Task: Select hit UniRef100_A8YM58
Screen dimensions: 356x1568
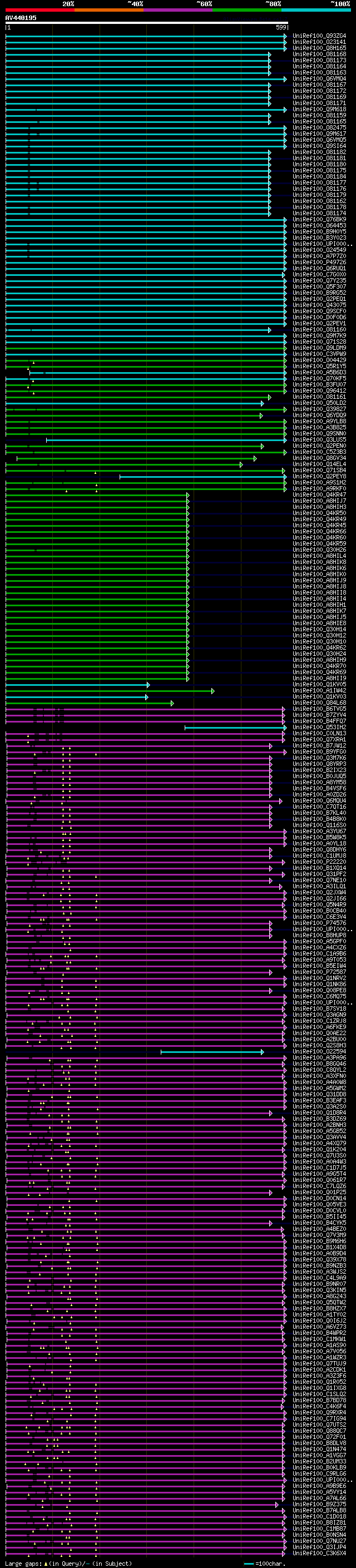Action: point(319,782)
